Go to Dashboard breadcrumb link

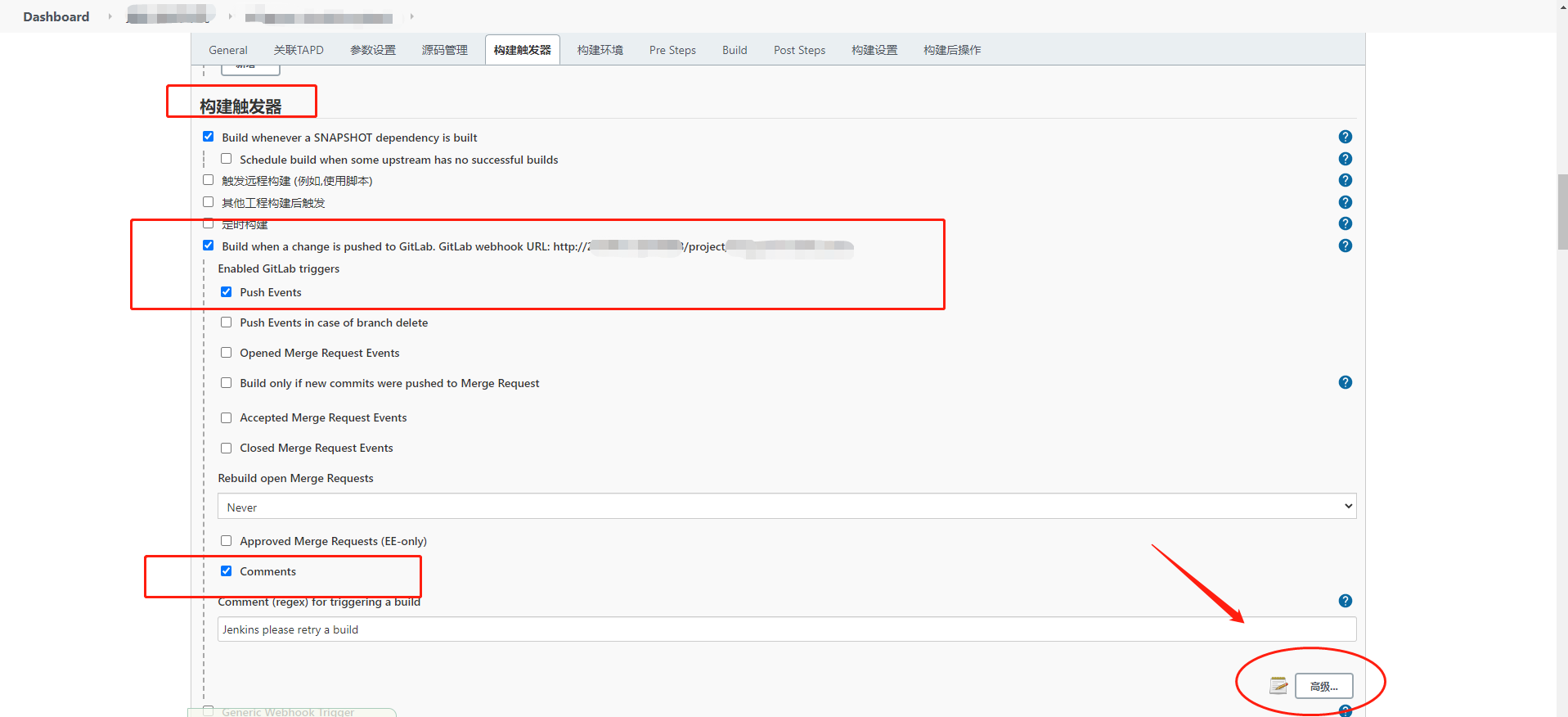tap(56, 16)
